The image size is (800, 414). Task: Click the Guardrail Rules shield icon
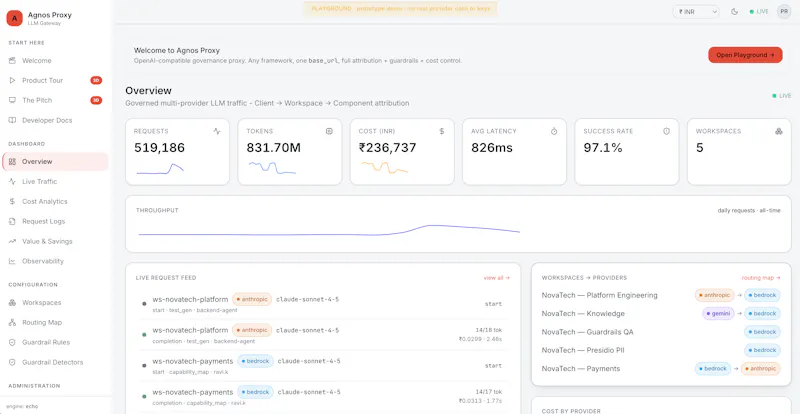pyautogui.click(x=12, y=343)
